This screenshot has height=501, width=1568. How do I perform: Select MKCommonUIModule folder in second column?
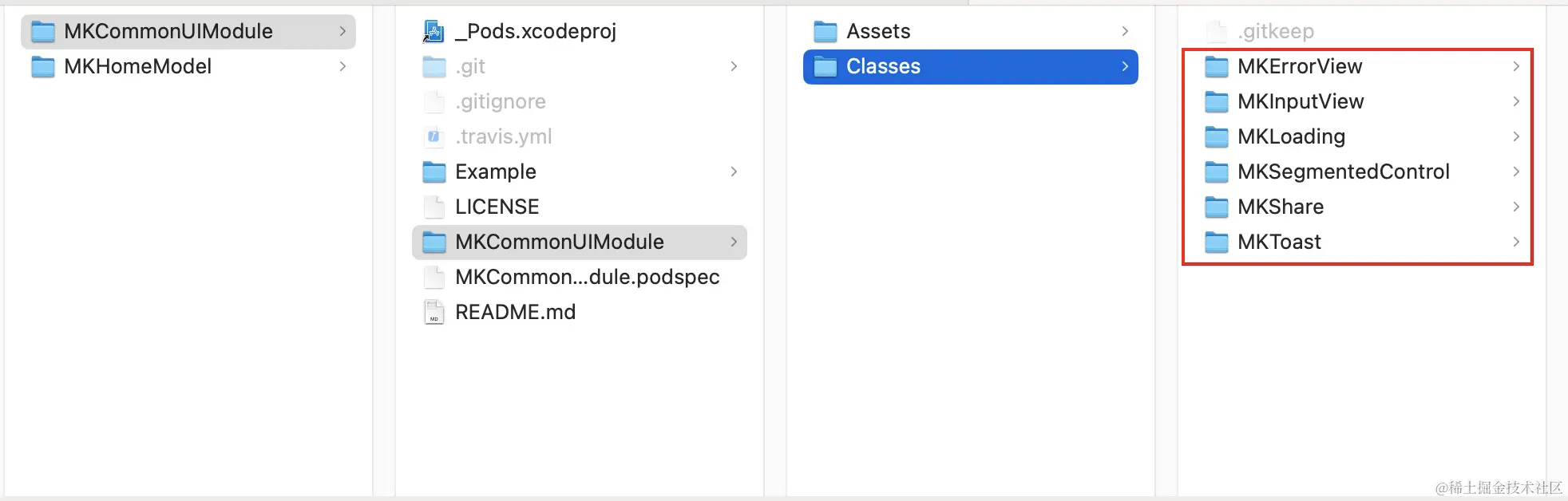pos(579,242)
